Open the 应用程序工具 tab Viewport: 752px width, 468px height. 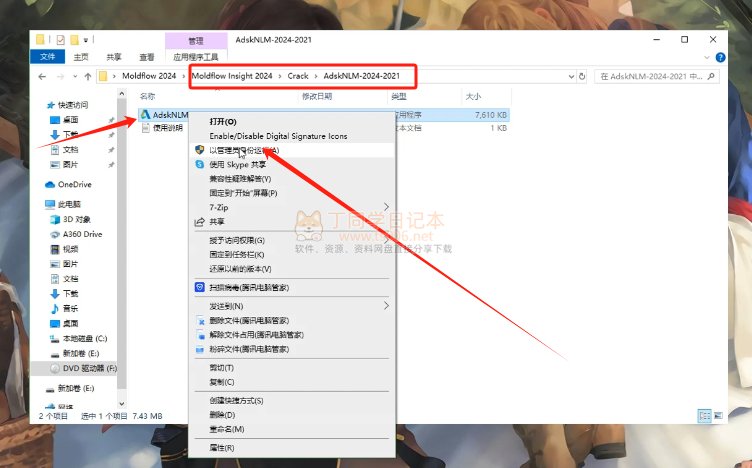[x=196, y=57]
